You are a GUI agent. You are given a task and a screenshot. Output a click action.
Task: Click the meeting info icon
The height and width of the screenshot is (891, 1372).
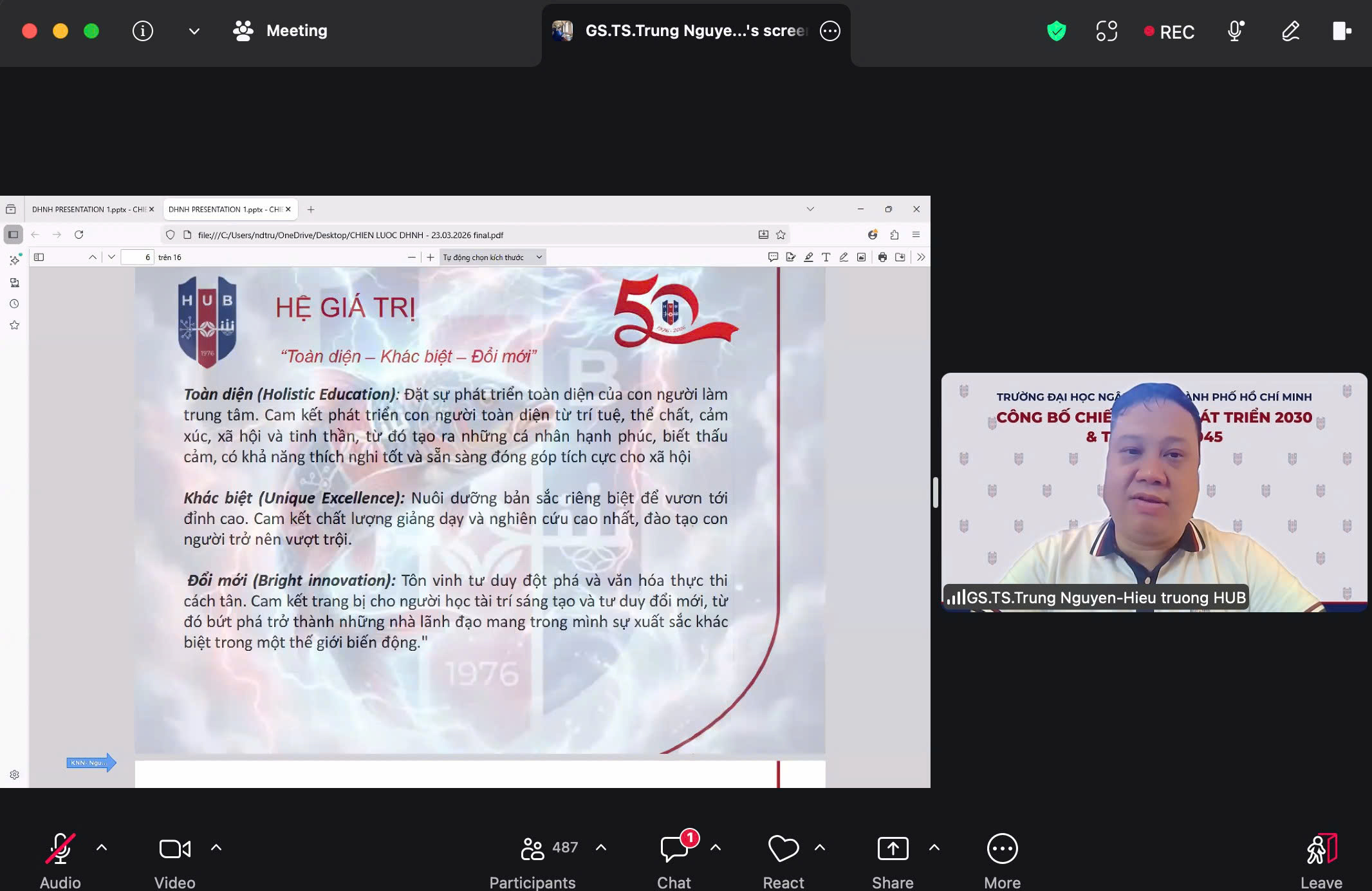pos(142,31)
